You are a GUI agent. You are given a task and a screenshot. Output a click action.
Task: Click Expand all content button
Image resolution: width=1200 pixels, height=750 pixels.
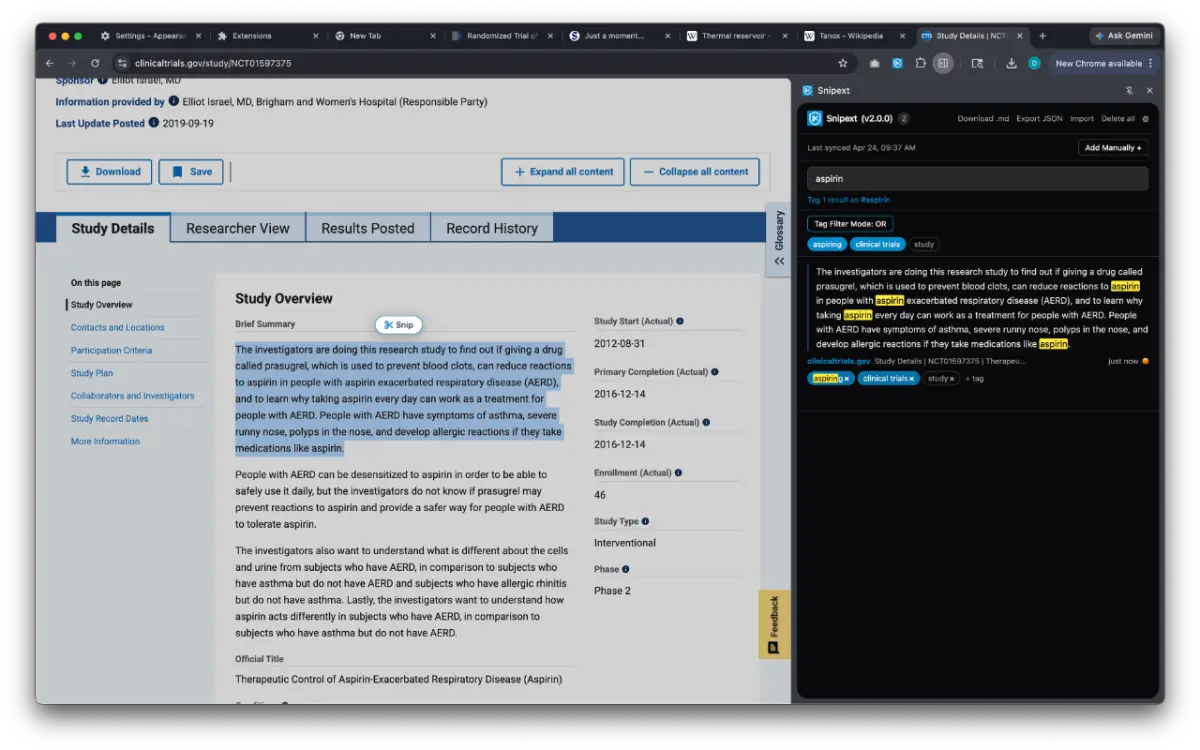pyautogui.click(x=563, y=172)
